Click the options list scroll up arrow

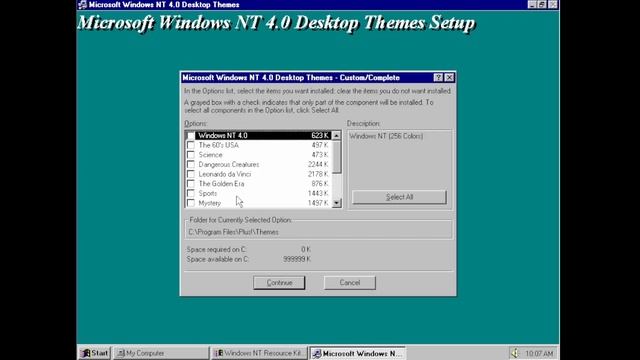coord(336,136)
